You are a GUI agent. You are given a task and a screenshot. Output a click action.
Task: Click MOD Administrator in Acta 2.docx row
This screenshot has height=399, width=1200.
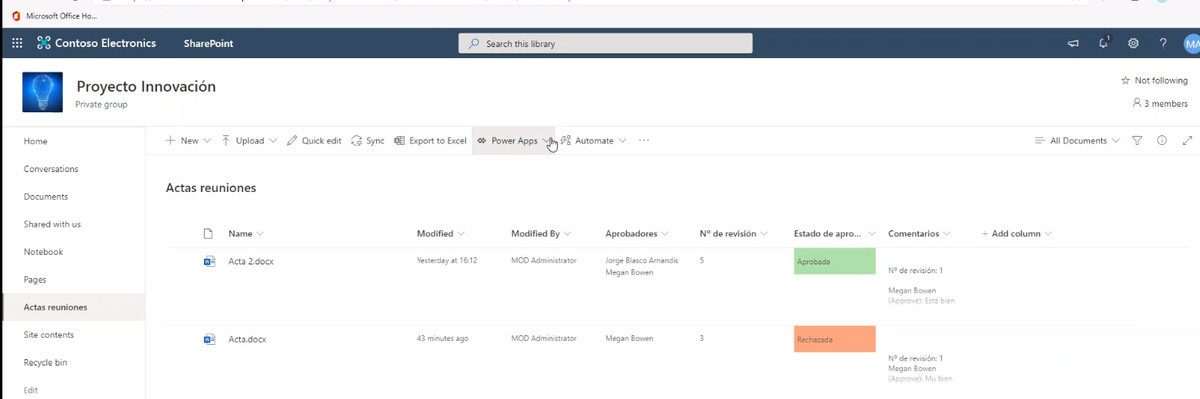(543, 260)
